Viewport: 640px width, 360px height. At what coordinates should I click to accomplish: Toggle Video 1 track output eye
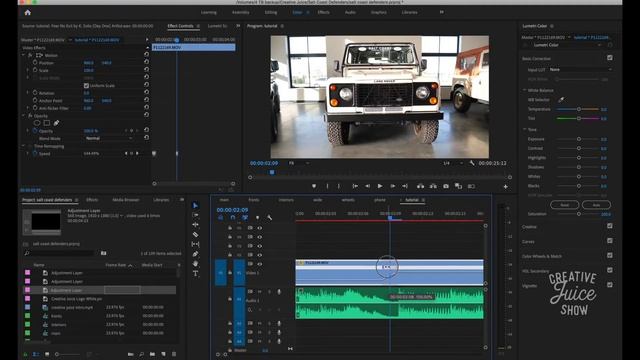click(x=260, y=264)
